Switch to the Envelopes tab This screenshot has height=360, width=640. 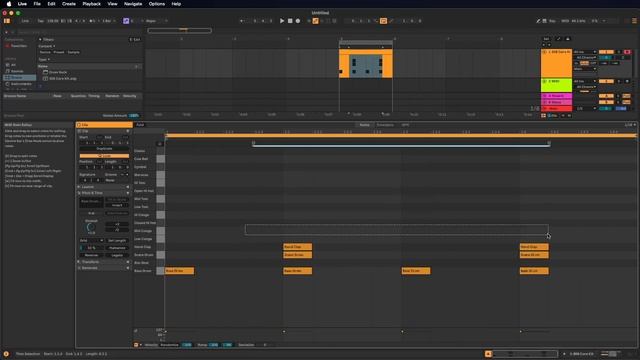pos(385,125)
